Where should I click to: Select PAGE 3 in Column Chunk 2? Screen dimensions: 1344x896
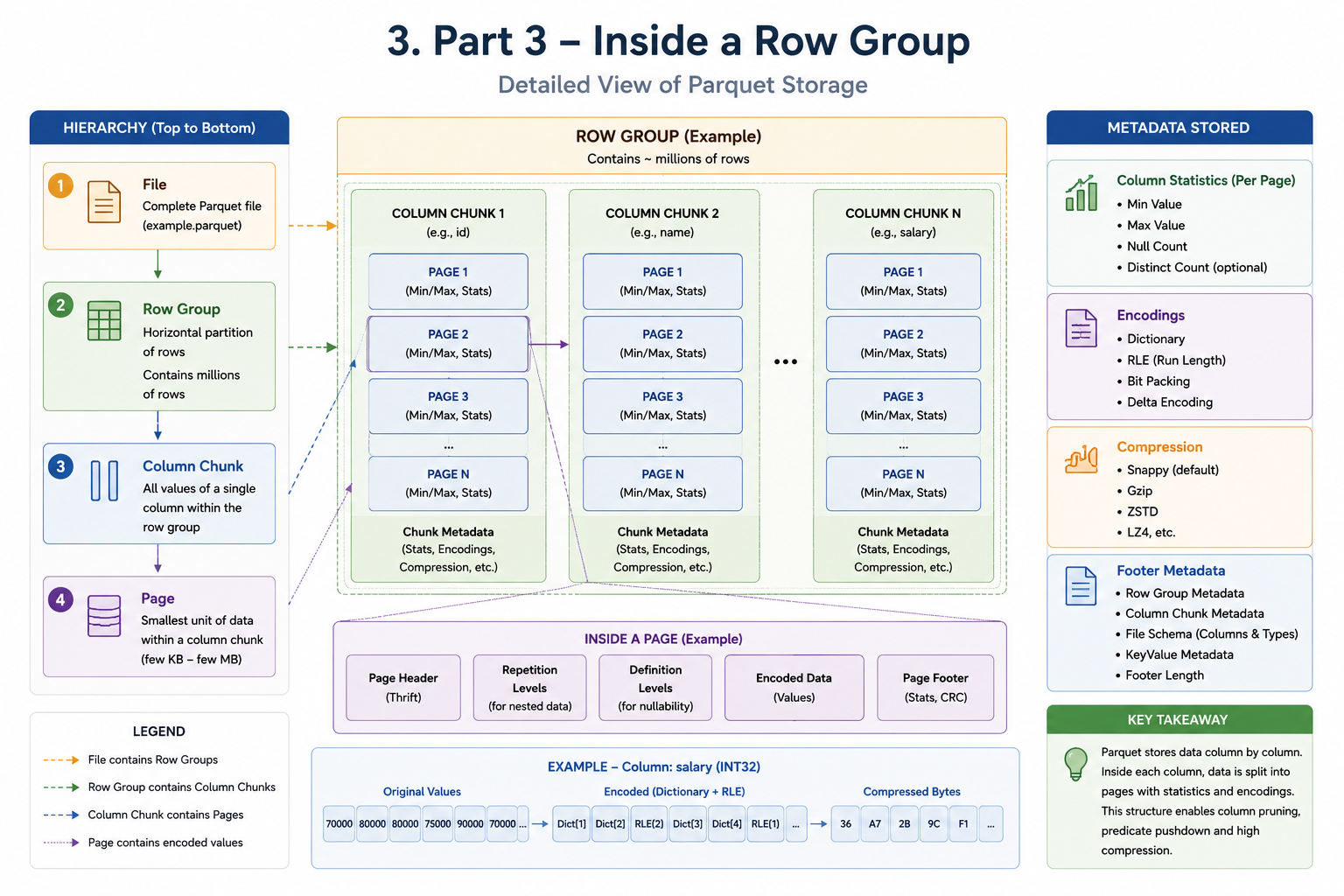(x=662, y=406)
